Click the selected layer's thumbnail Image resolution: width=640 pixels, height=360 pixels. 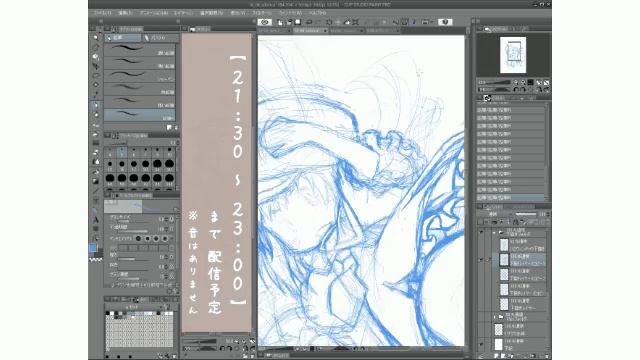pyautogui.click(x=504, y=260)
